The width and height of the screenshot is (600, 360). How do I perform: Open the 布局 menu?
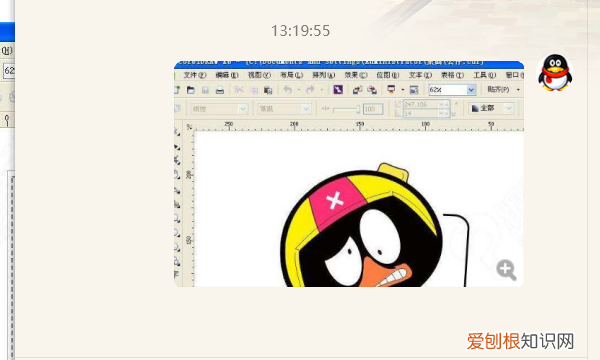point(291,75)
